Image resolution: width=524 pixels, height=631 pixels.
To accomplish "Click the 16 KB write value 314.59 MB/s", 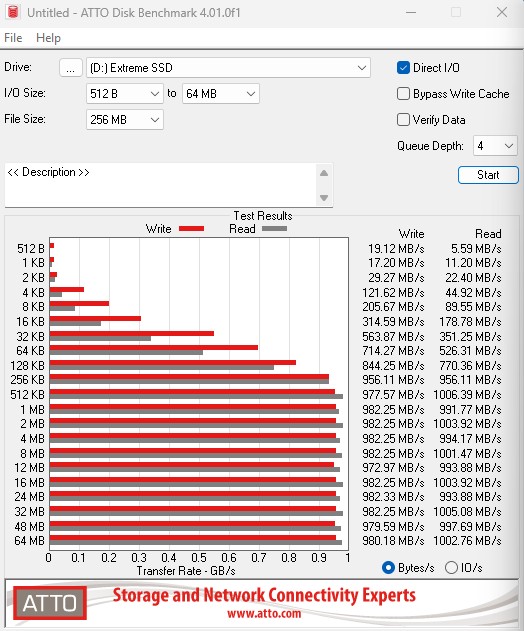I will [393, 322].
